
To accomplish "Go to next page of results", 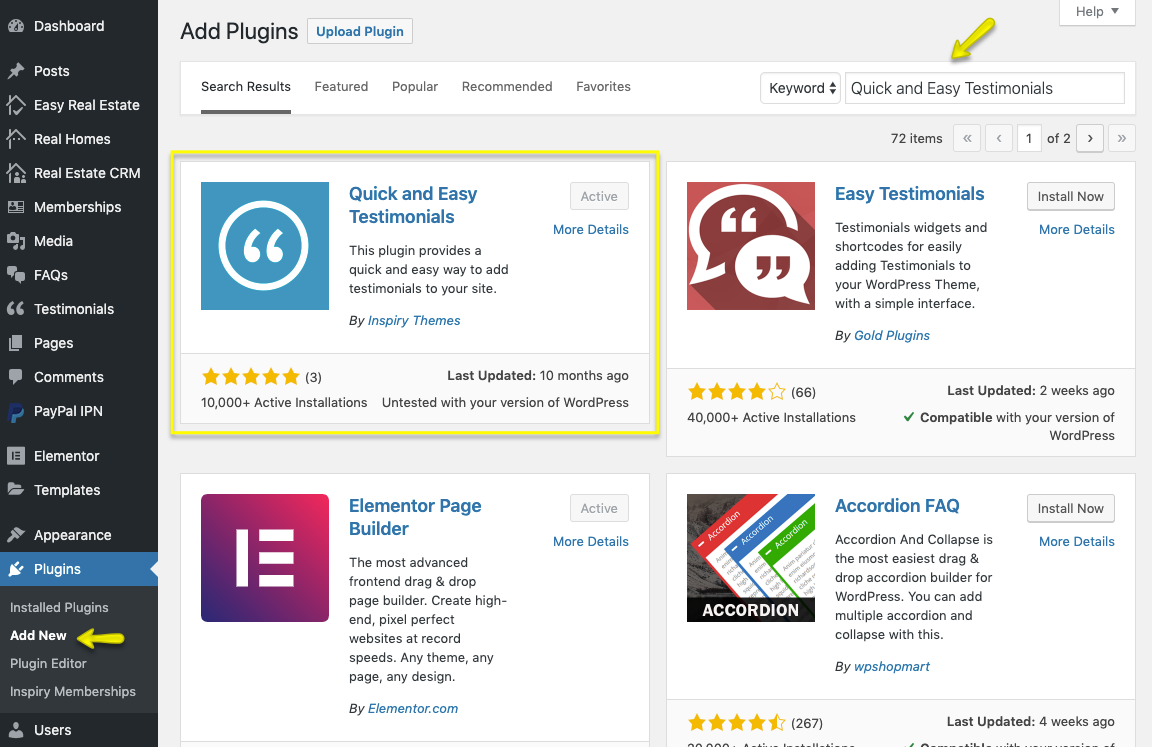I will click(x=1090, y=139).
